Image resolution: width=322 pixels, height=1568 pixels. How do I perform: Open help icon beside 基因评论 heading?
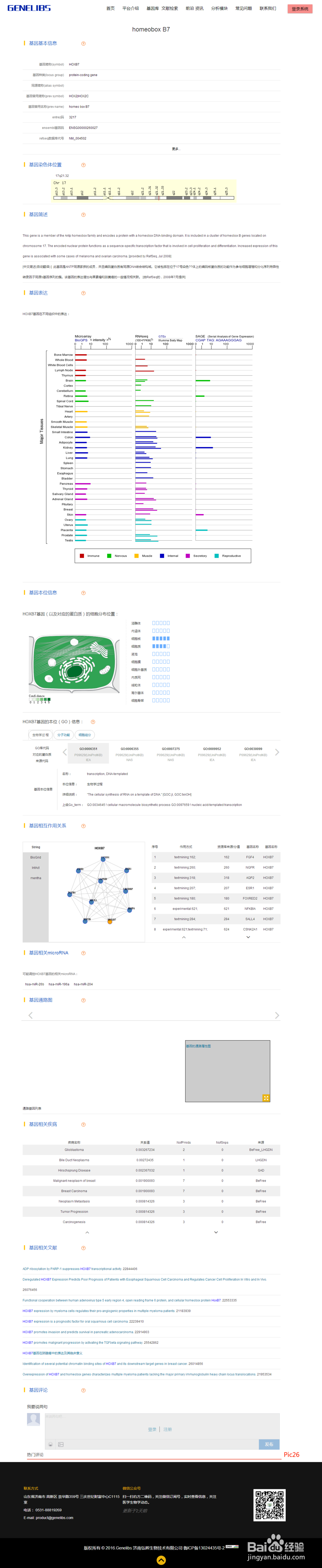point(83,1390)
